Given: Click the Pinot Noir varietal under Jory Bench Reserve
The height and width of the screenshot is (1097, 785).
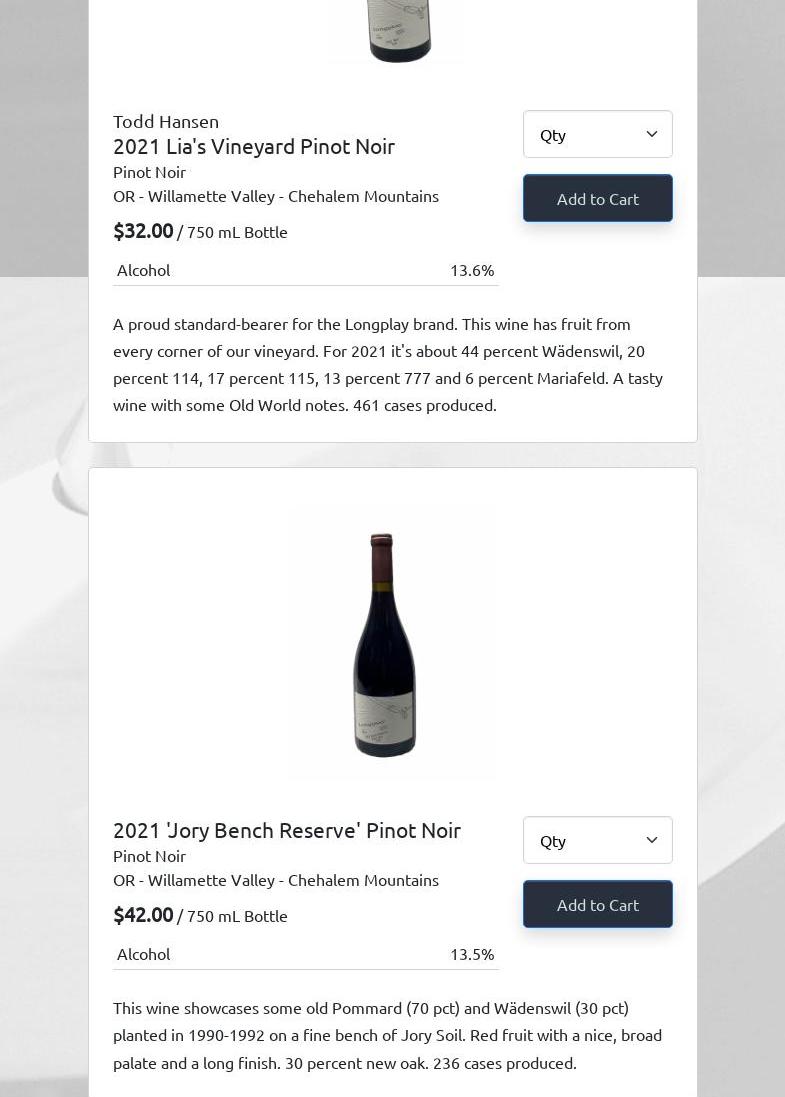Looking at the screenshot, I should point(149,856).
